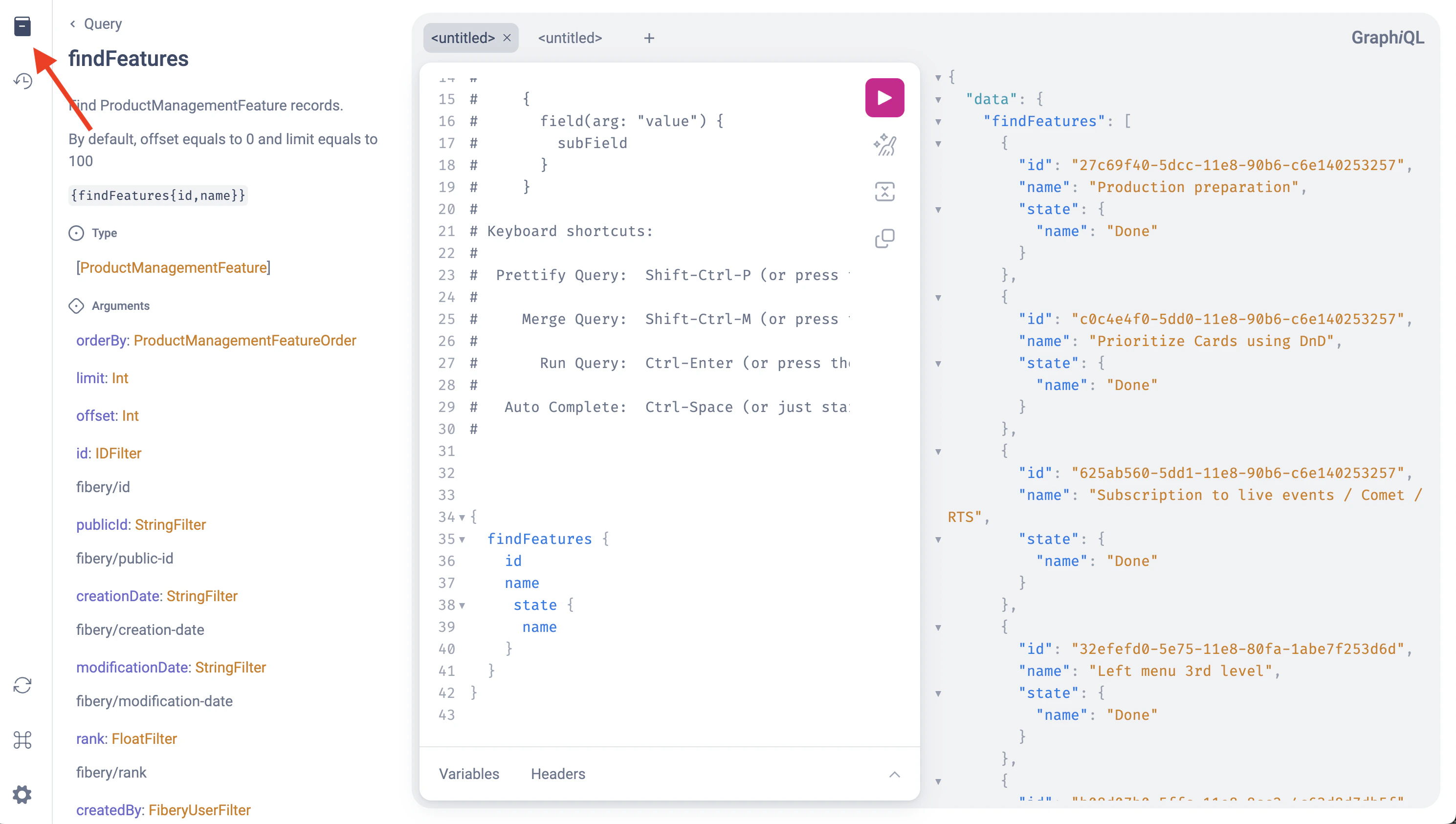1456x824 pixels.
Task: Switch to the second untitled tab
Action: tap(570, 38)
